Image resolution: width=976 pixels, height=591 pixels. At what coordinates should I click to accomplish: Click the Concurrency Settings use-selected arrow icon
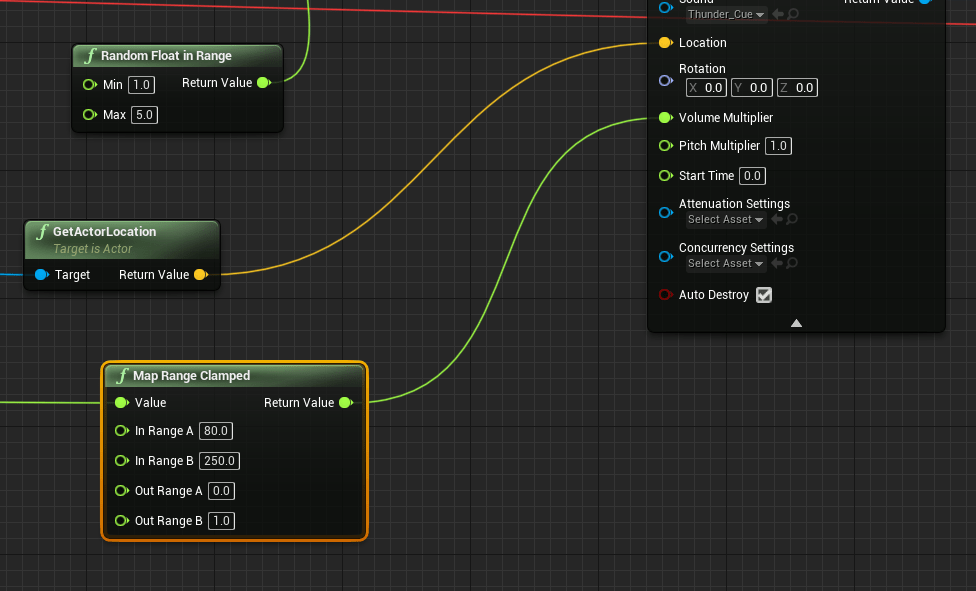(x=777, y=263)
